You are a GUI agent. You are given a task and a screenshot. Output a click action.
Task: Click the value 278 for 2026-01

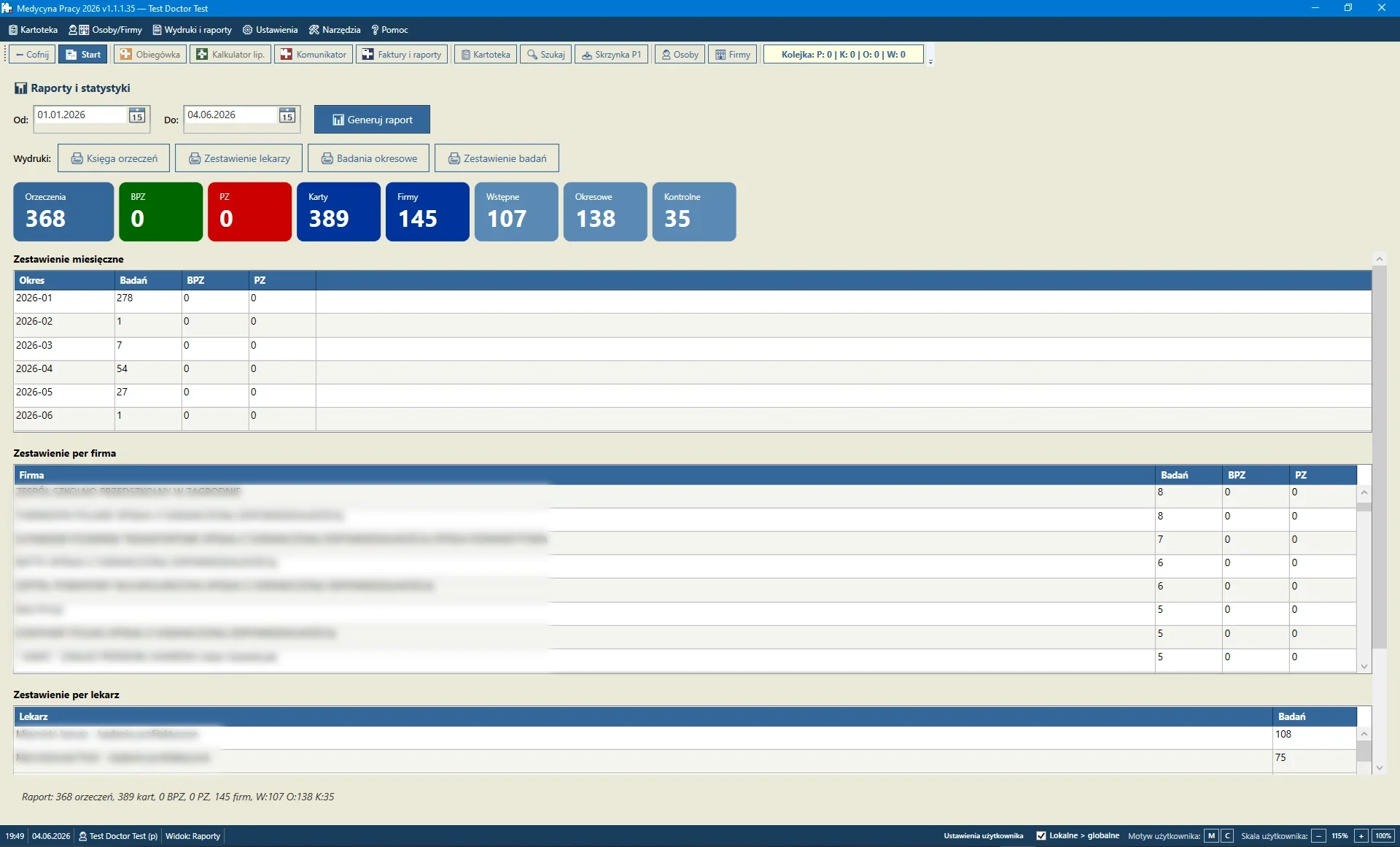pos(125,298)
